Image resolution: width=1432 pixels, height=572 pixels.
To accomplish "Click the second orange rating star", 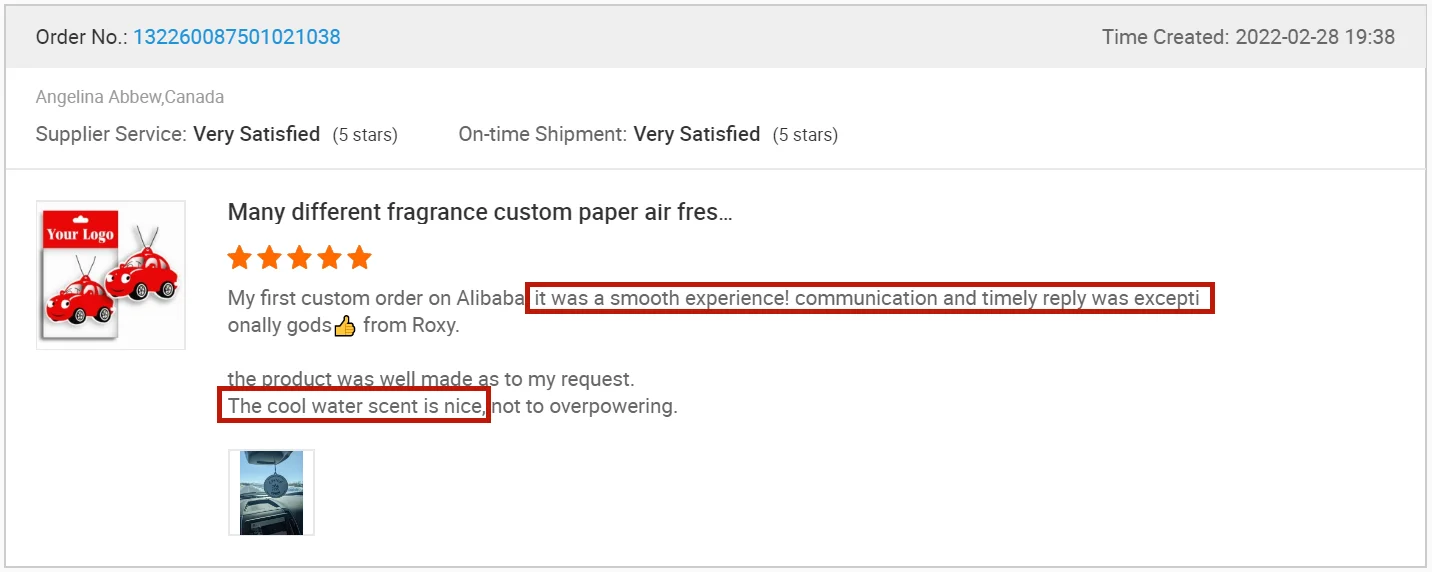I will coord(269,258).
